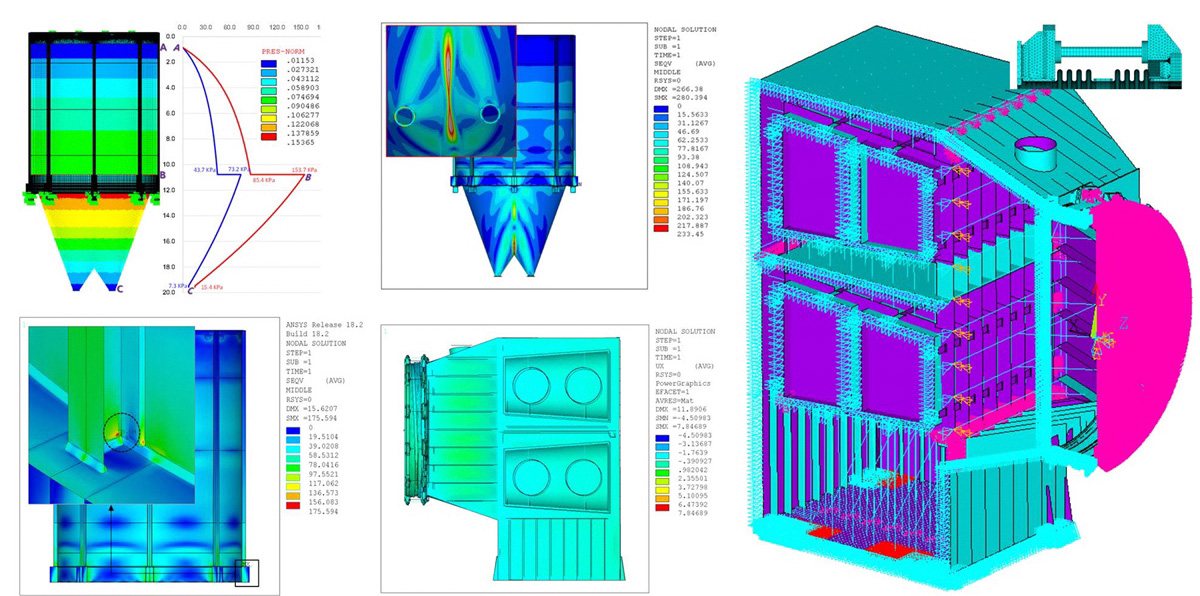Click the .074694 legend value
The image size is (1200, 596).
(304, 97)
